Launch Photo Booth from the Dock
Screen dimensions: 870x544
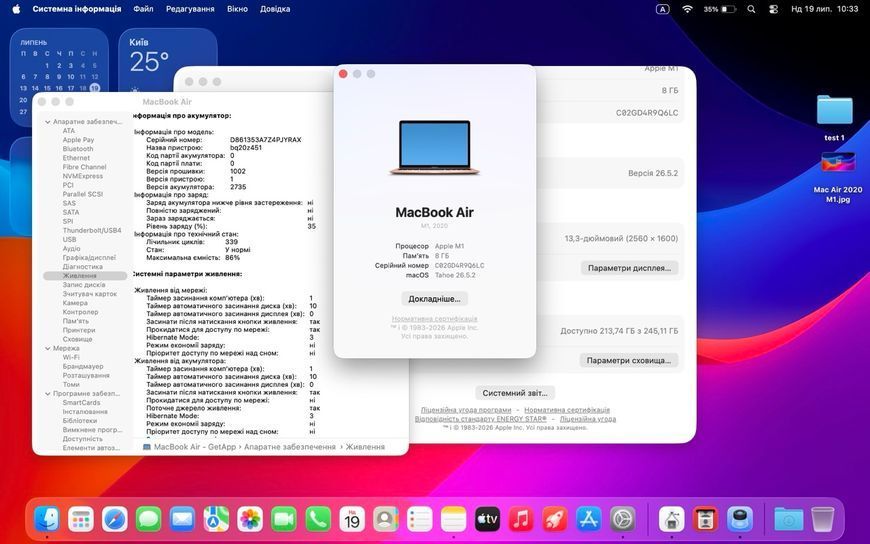coord(706,520)
